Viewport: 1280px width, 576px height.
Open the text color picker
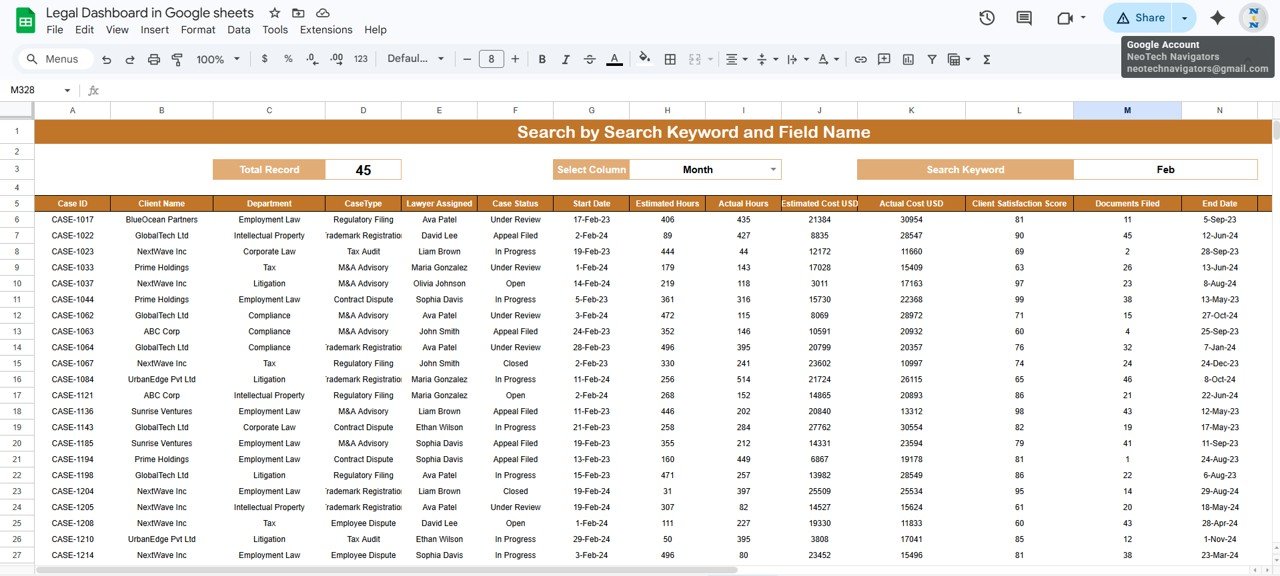[x=614, y=59]
